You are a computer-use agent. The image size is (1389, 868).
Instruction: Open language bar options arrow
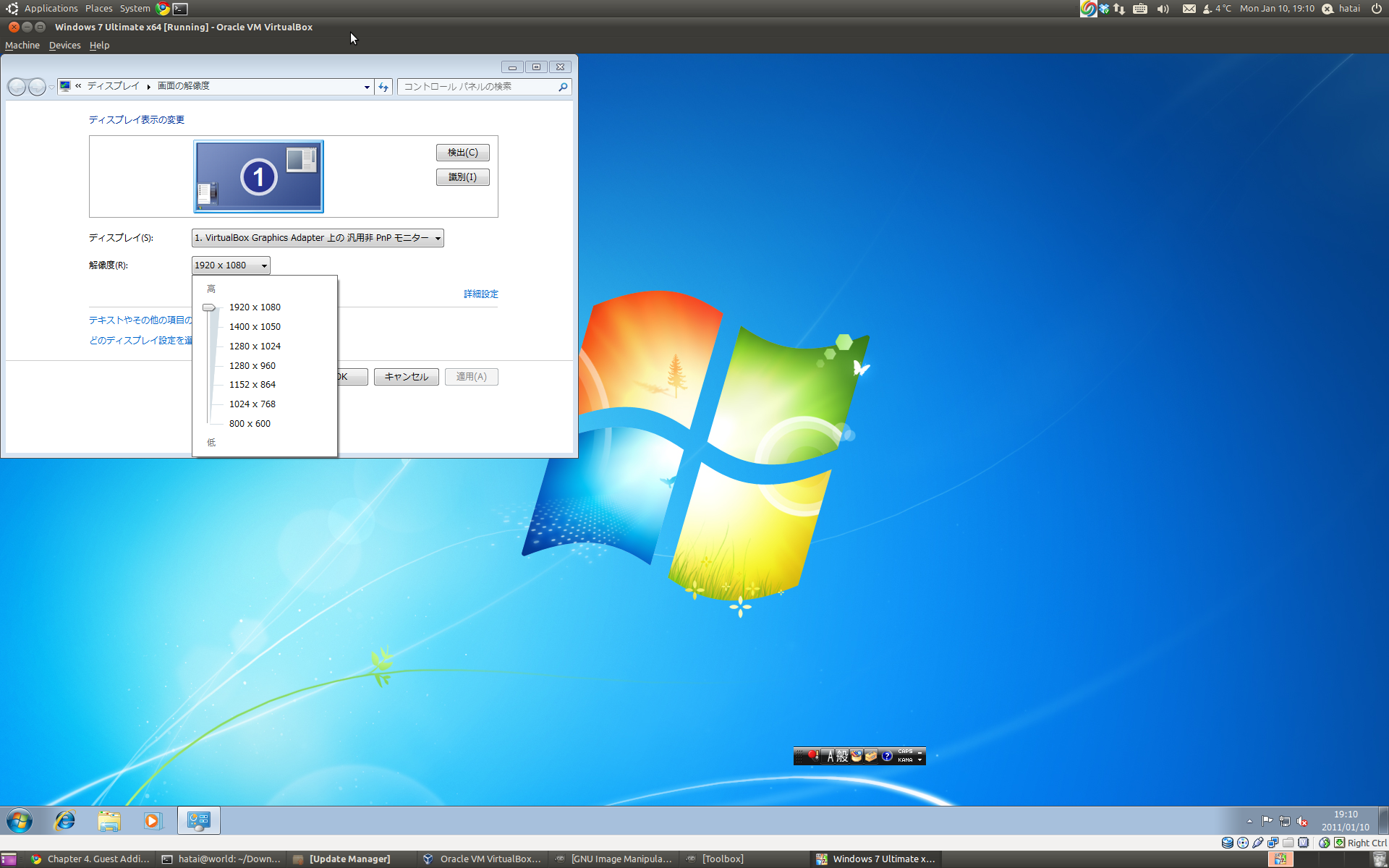(x=920, y=759)
